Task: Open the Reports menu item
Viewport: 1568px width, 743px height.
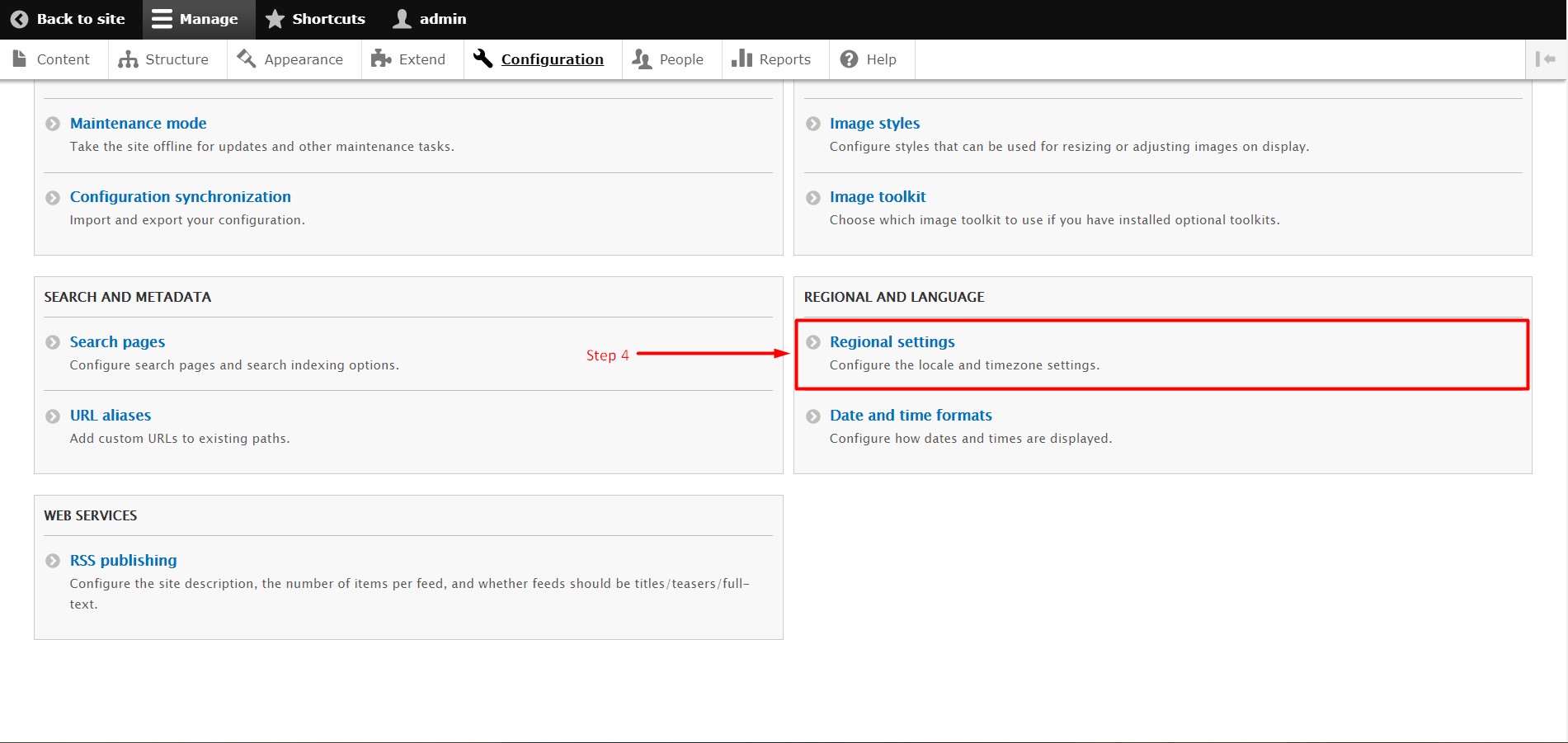Action: tap(785, 59)
